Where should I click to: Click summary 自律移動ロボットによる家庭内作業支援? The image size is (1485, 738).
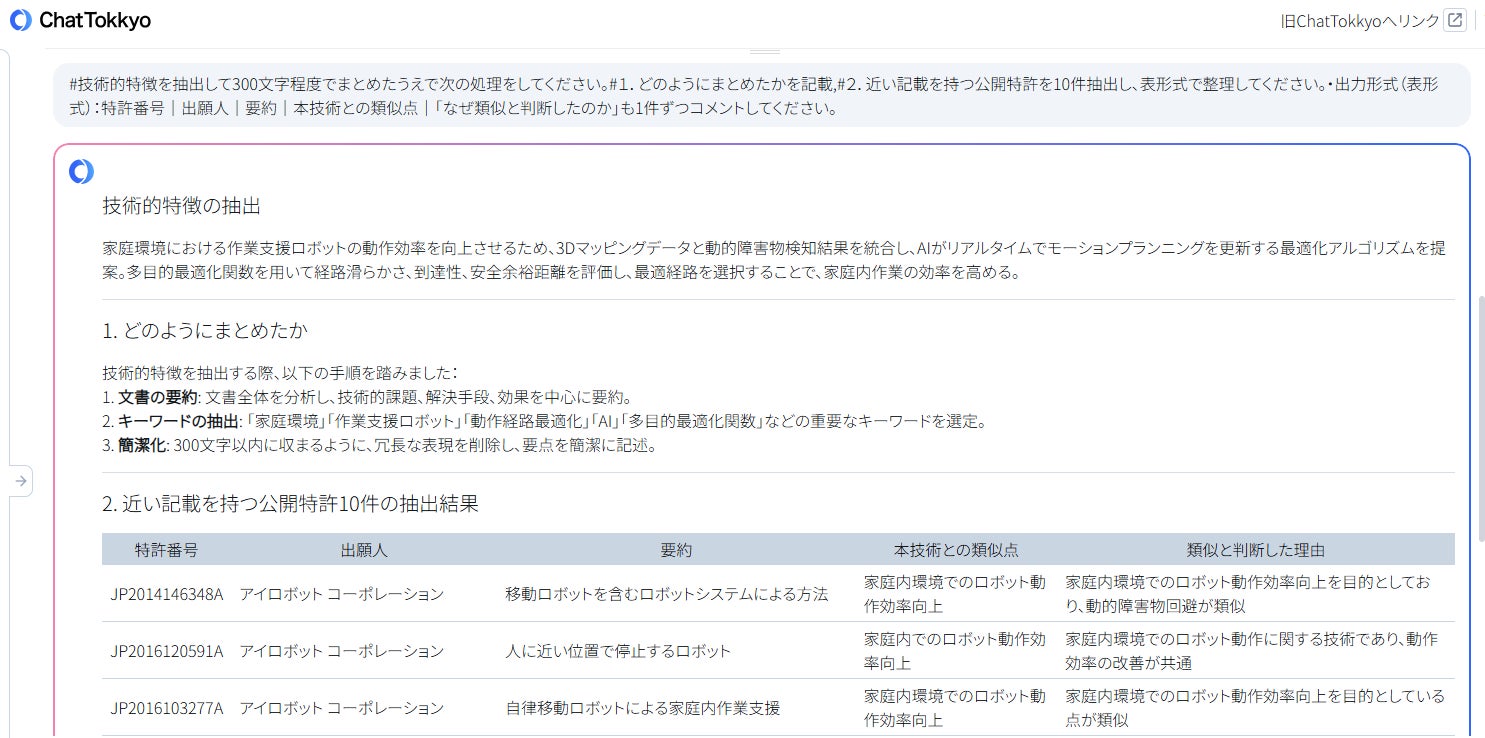point(643,708)
